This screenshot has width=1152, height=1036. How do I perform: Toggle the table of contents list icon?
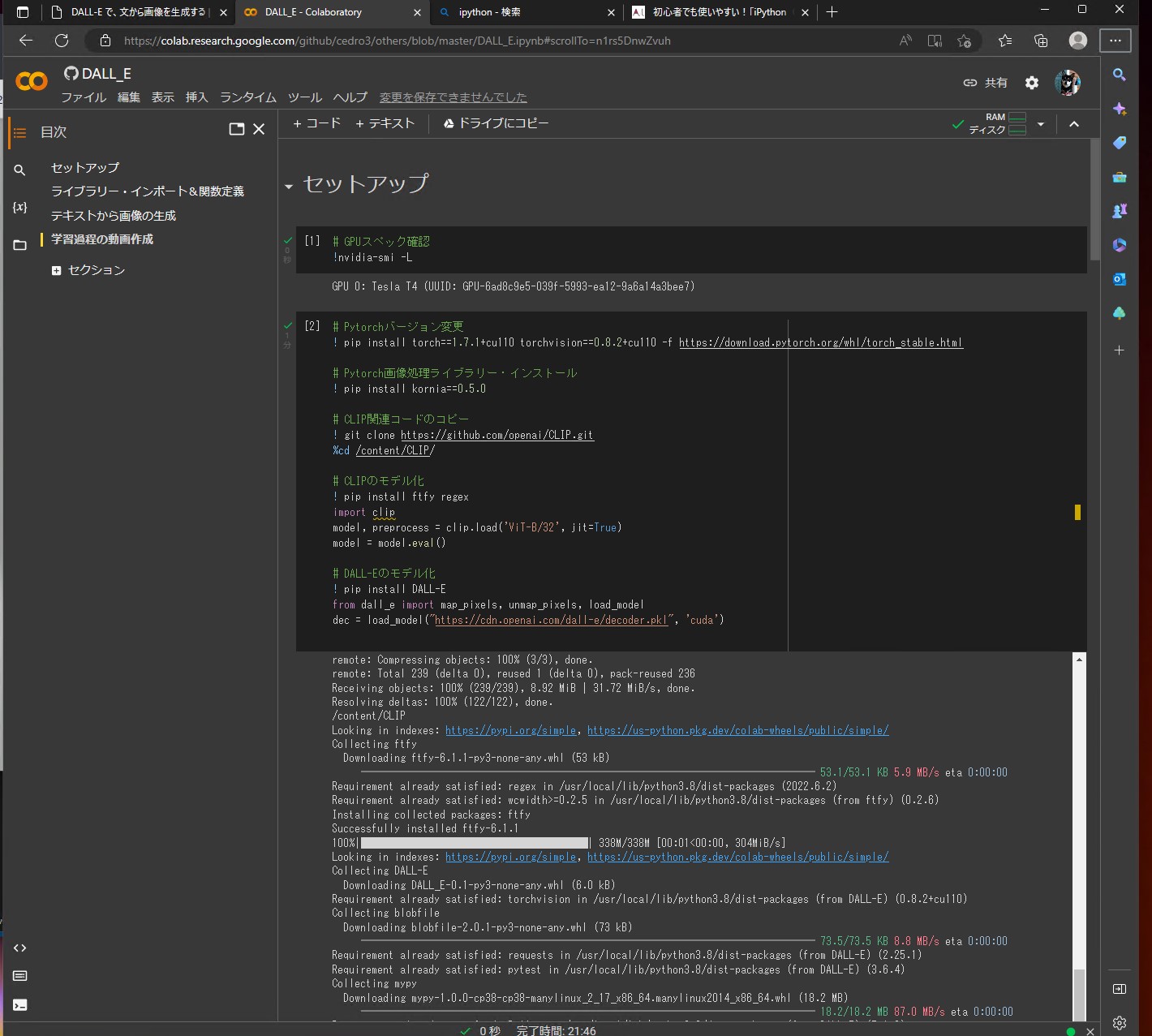pyautogui.click(x=20, y=132)
